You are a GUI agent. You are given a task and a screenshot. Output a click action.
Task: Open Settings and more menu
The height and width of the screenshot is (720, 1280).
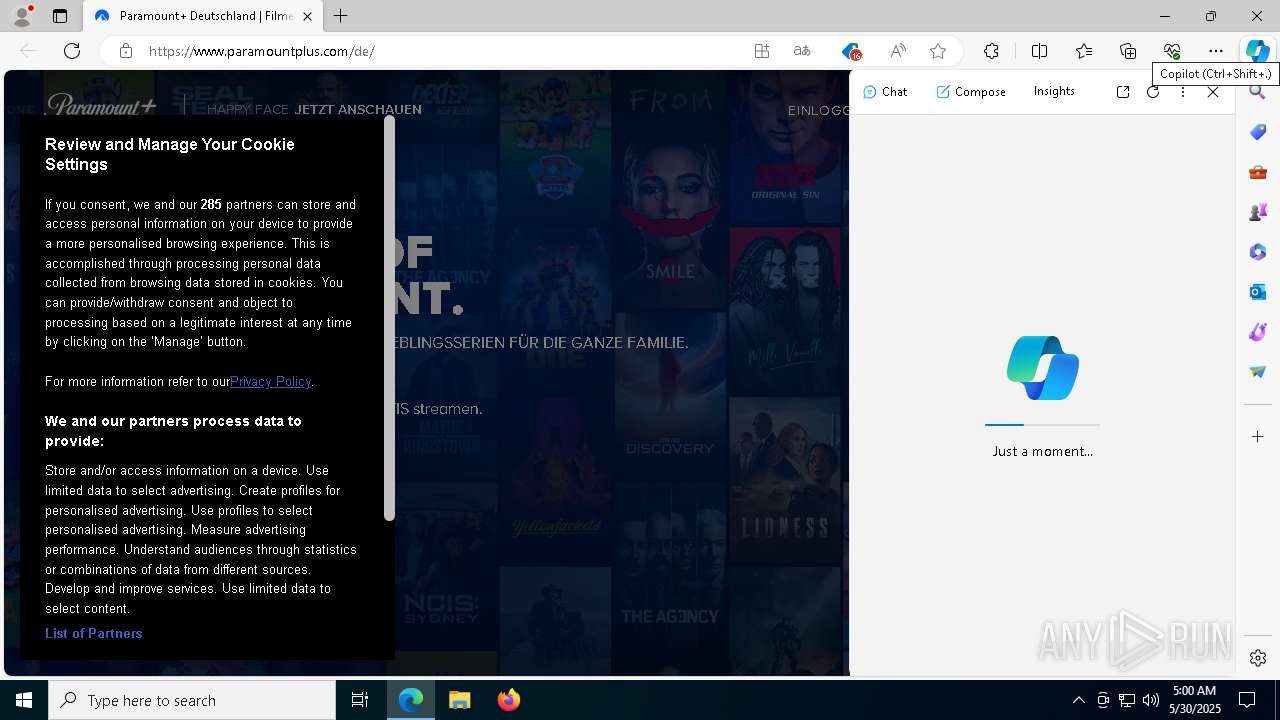(1216, 51)
